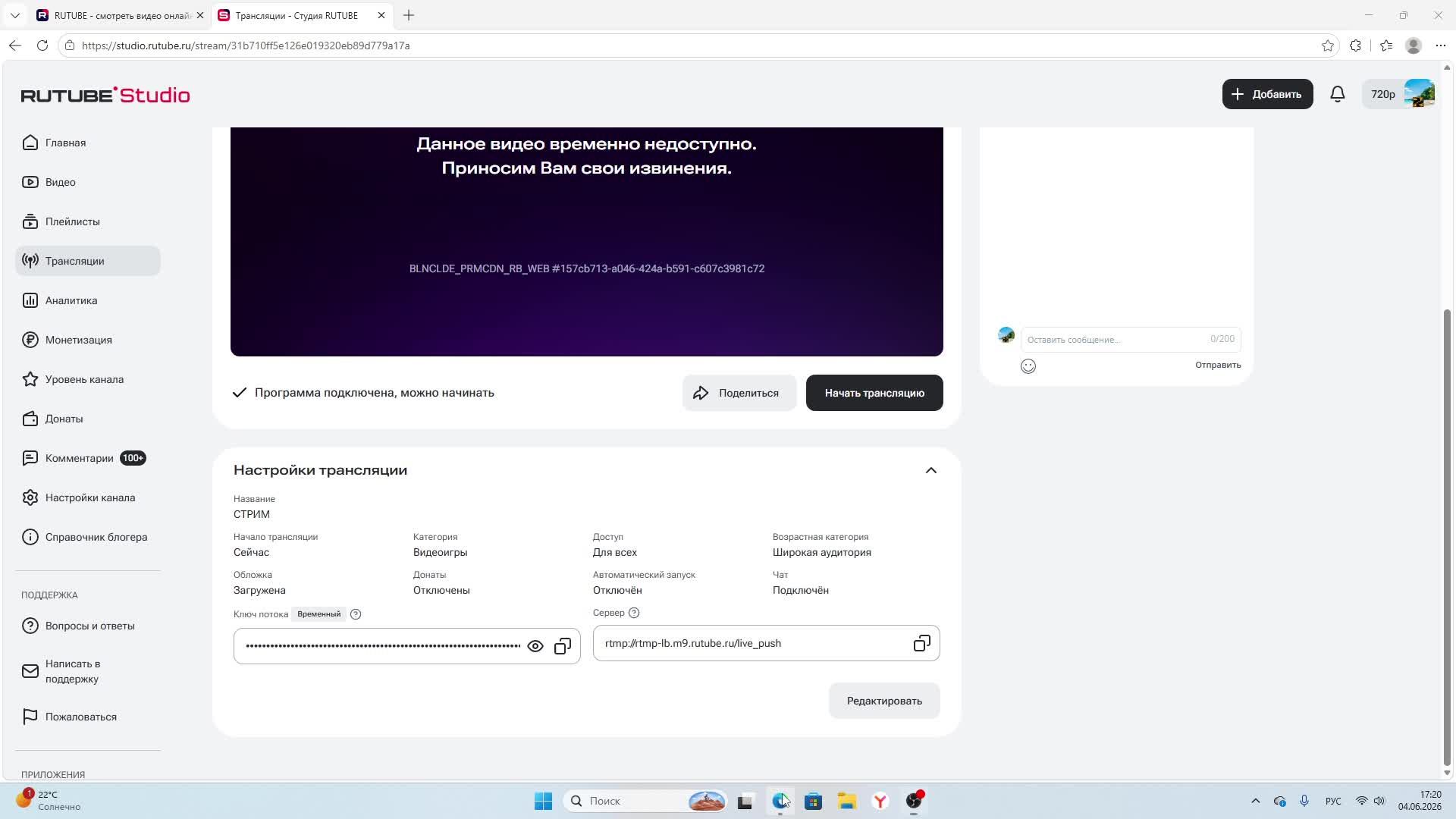The height and width of the screenshot is (819, 1456).
Task: Click the Редактировать button
Action: pos(884,701)
